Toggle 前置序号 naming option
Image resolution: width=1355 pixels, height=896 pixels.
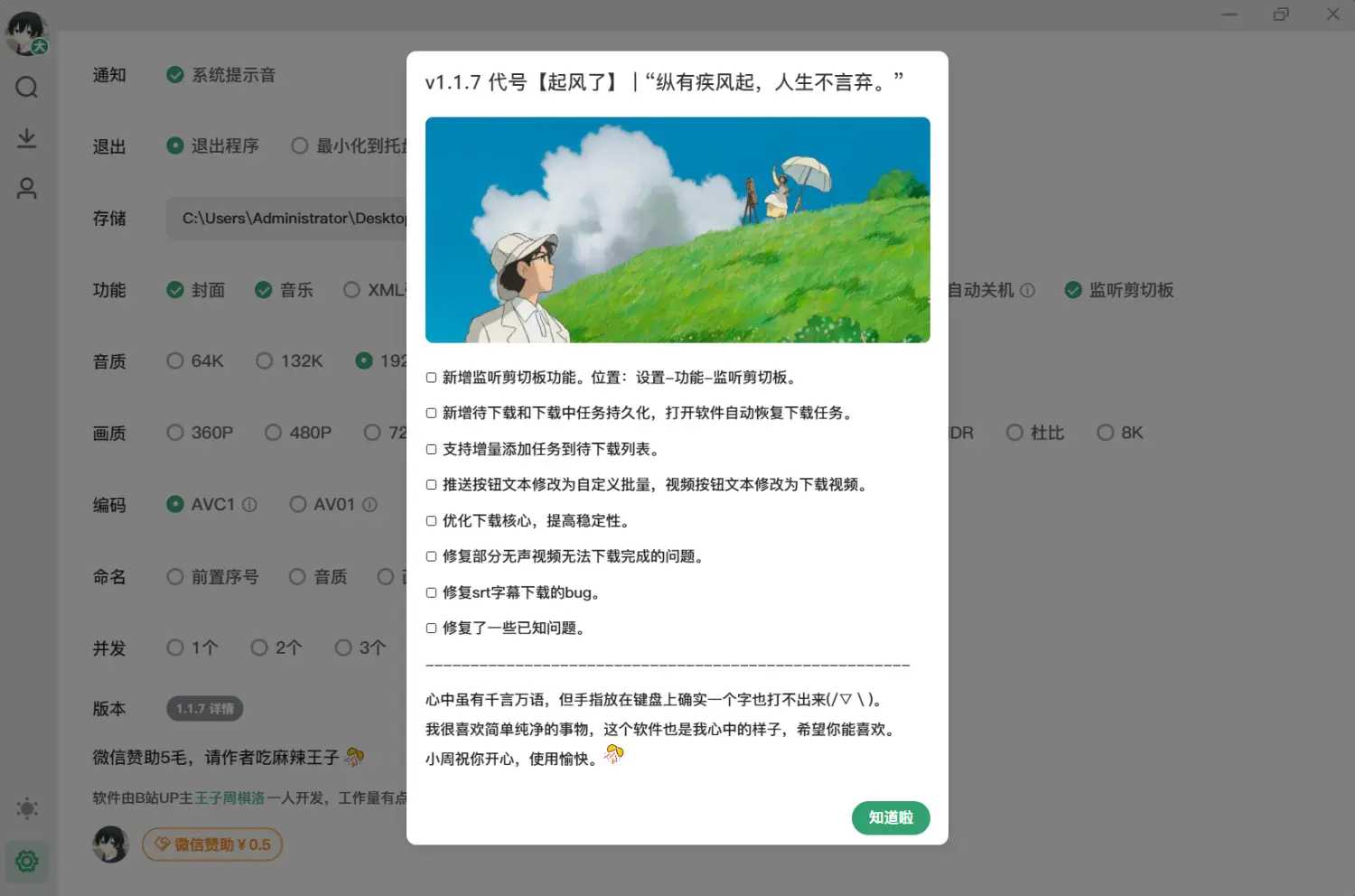[x=213, y=576]
